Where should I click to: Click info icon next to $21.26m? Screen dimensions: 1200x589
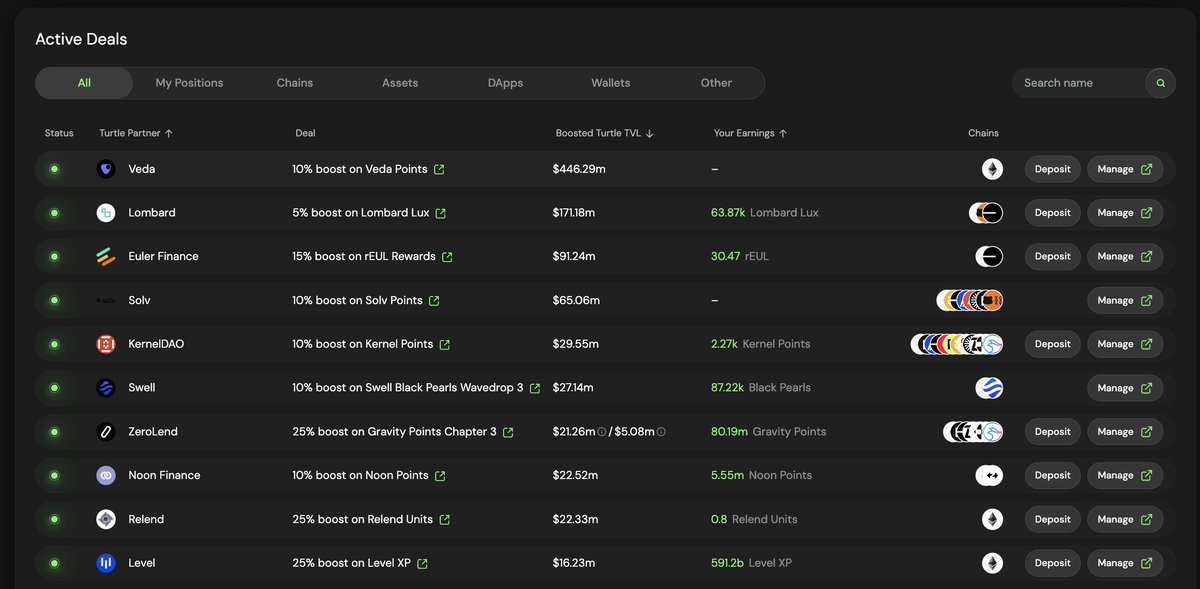point(602,432)
